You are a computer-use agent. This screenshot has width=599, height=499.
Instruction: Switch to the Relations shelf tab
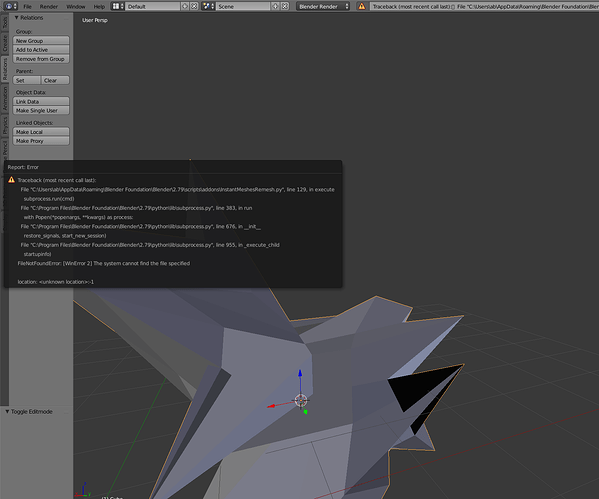(5, 69)
